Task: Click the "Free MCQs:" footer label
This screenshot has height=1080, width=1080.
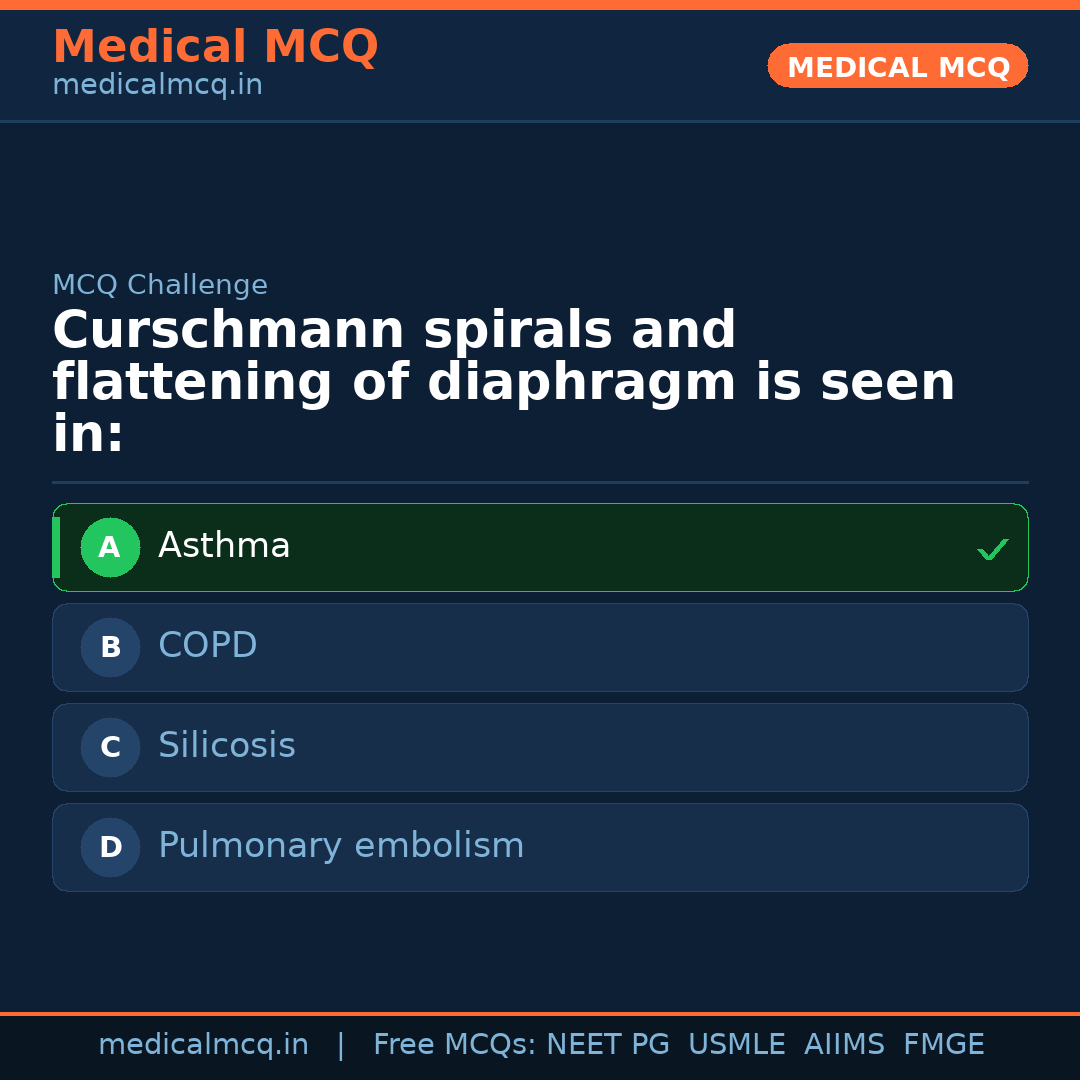Action: tap(455, 1045)
